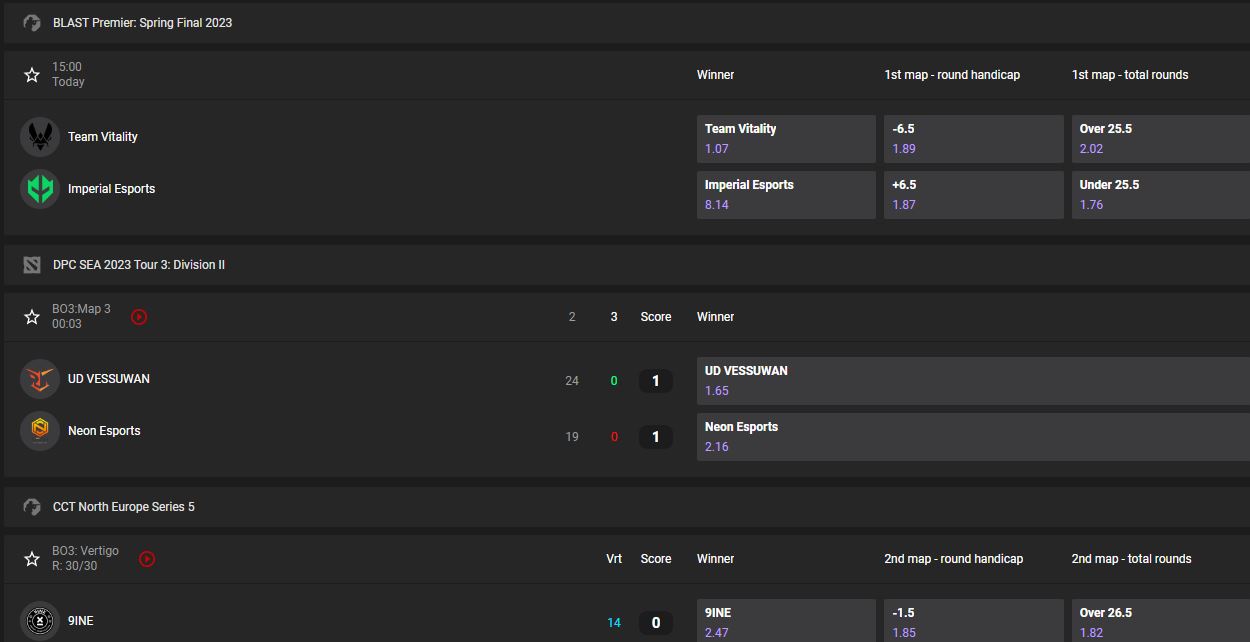Click Counter-Strike icon beside BLAST Premier header

tap(32, 23)
